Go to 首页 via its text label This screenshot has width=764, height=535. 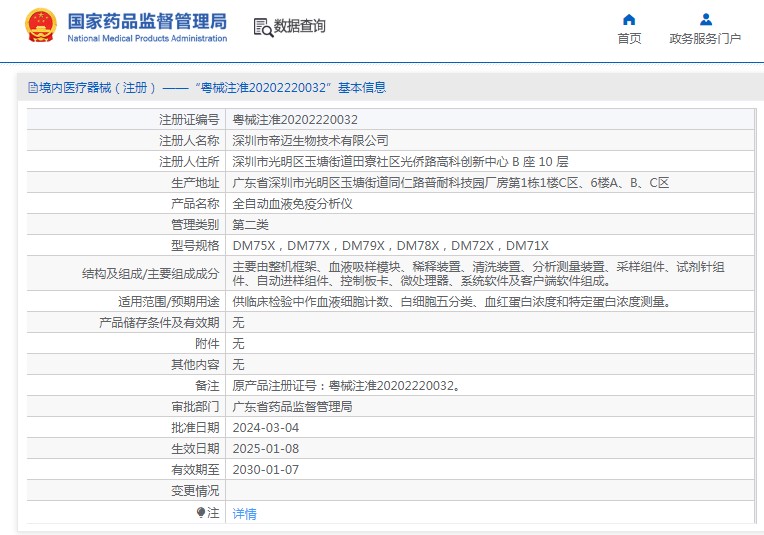point(629,39)
